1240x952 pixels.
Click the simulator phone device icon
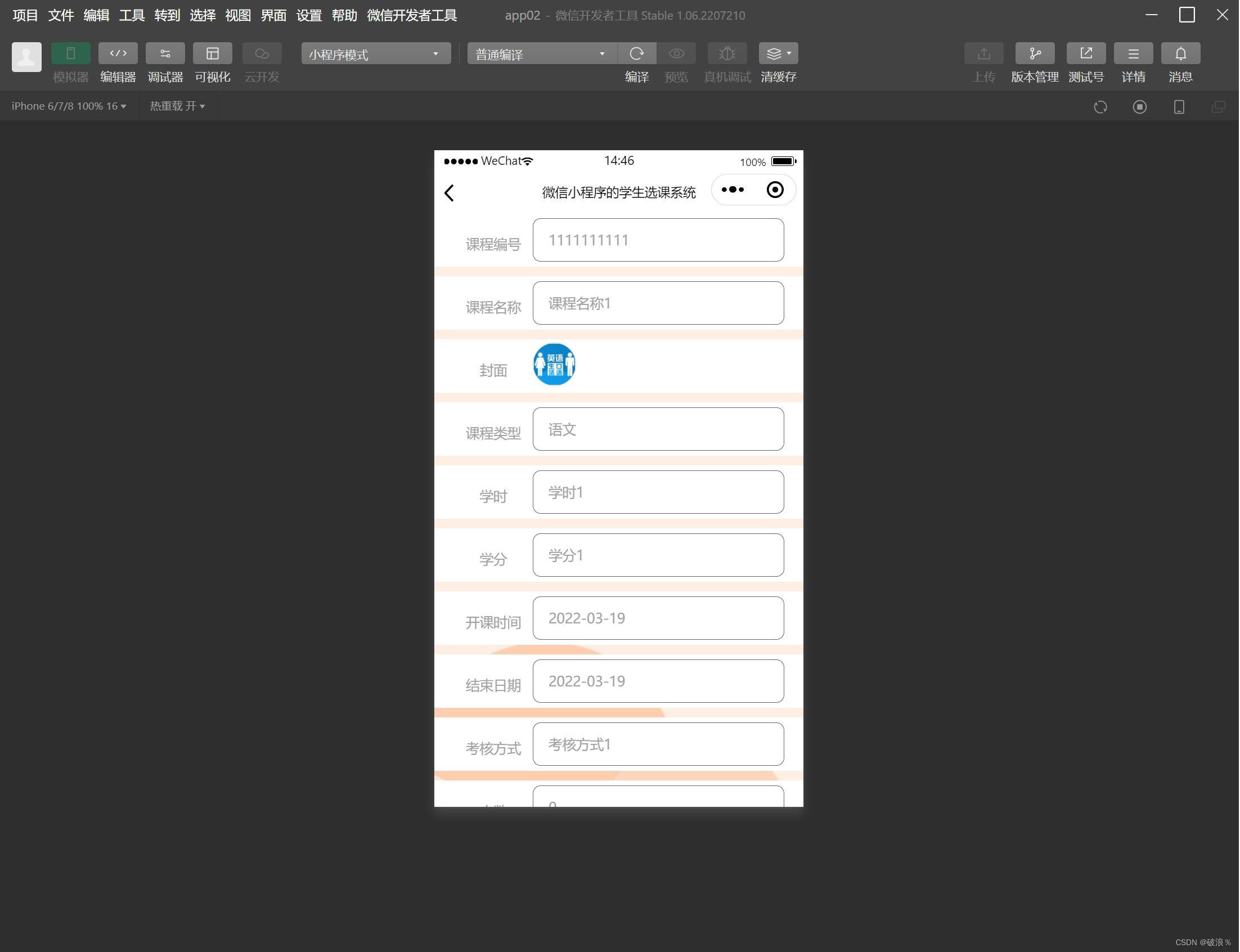1179,107
